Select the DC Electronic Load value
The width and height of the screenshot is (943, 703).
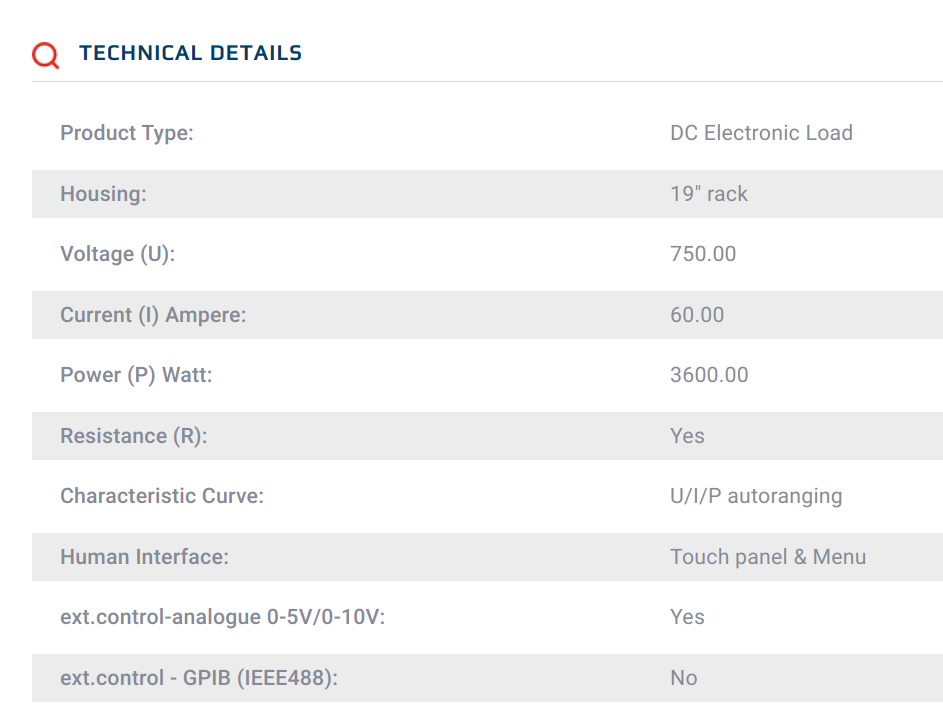click(x=761, y=133)
